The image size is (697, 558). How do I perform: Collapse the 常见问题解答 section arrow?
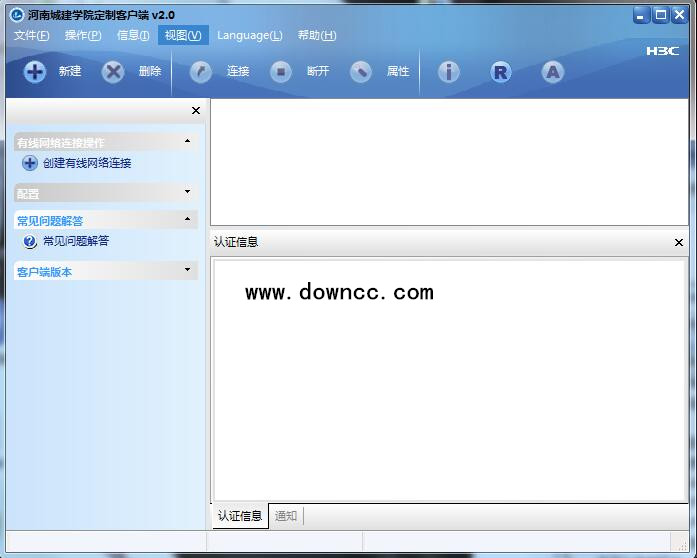tap(188, 219)
